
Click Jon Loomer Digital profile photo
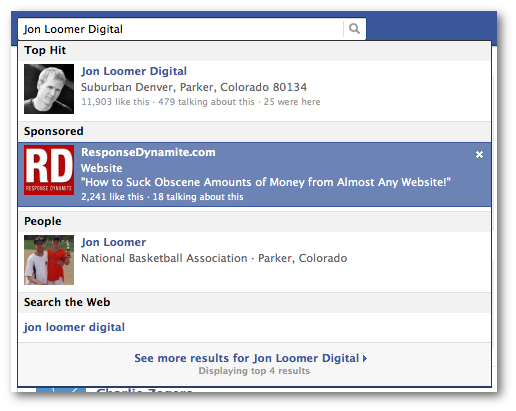pyautogui.click(x=49, y=89)
